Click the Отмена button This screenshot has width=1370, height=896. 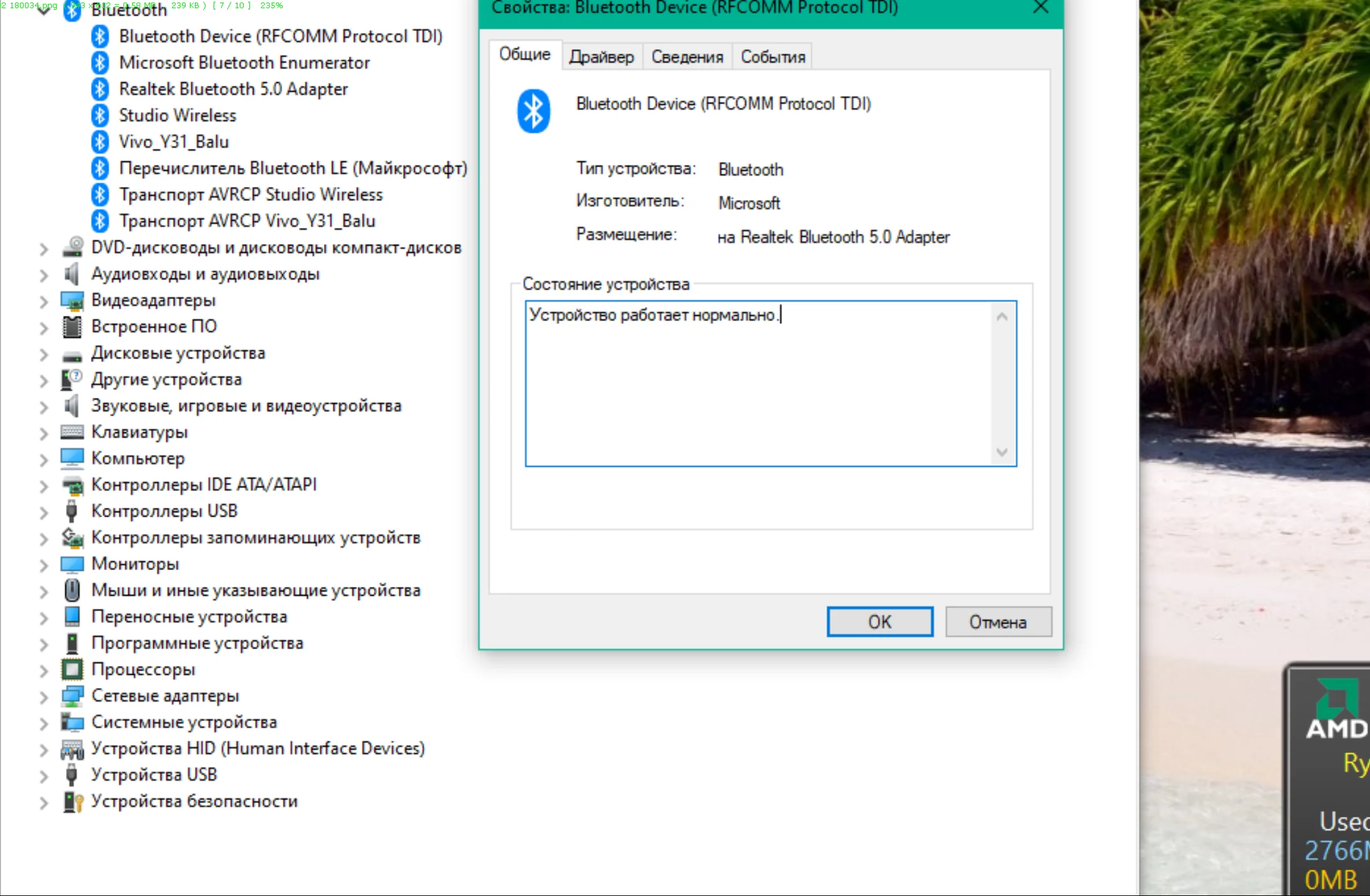point(997,622)
